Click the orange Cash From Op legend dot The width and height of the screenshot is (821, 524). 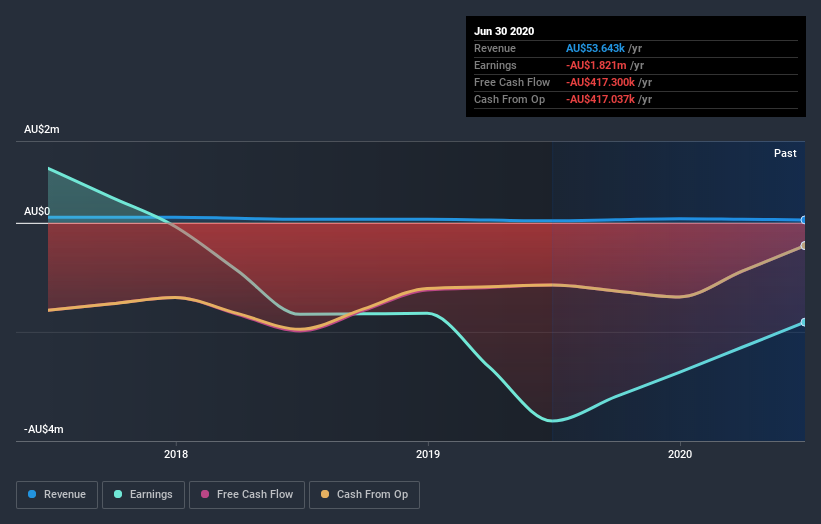coord(325,494)
